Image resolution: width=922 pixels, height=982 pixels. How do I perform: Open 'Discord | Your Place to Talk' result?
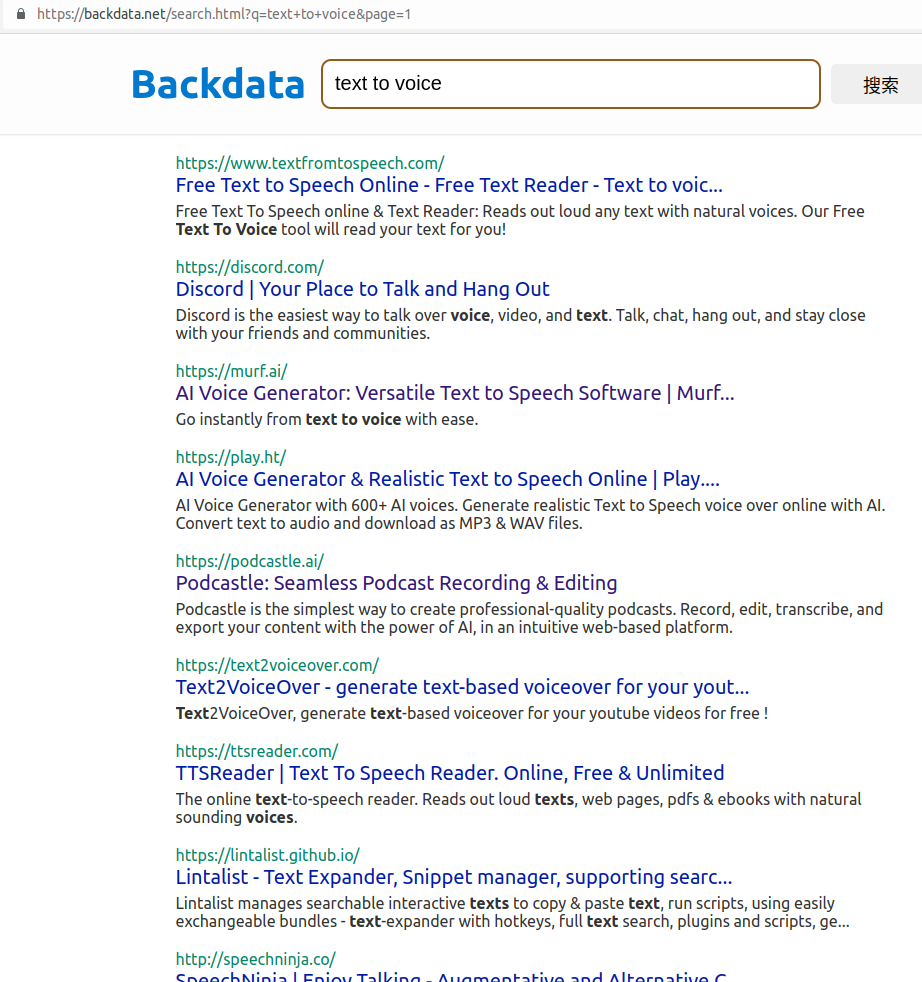click(x=363, y=289)
